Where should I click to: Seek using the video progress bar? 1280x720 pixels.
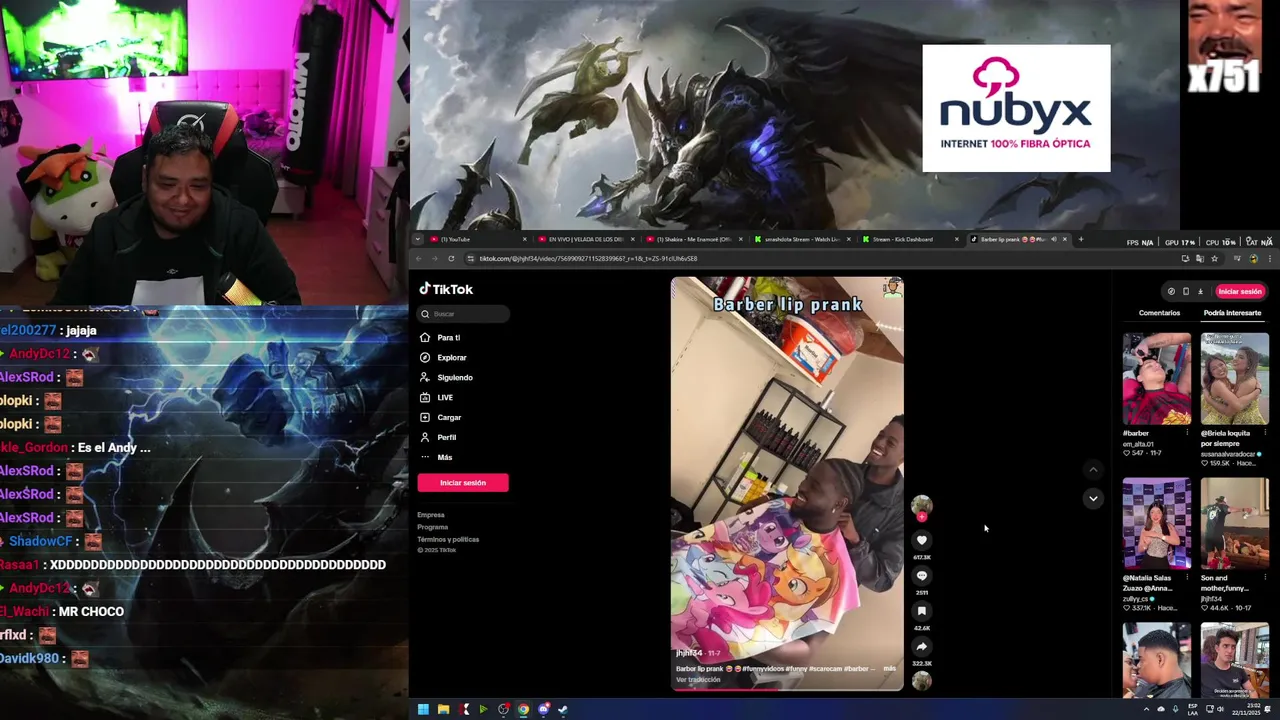point(787,689)
